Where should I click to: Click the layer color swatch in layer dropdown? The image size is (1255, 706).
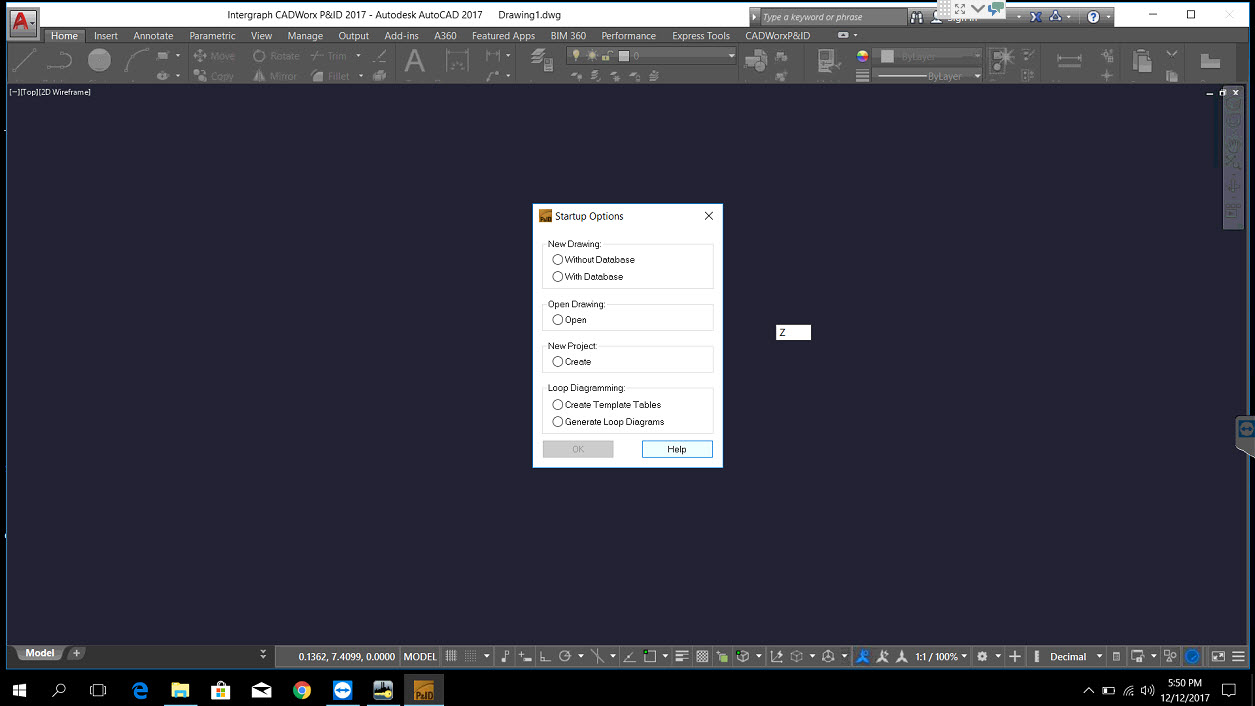pos(623,56)
